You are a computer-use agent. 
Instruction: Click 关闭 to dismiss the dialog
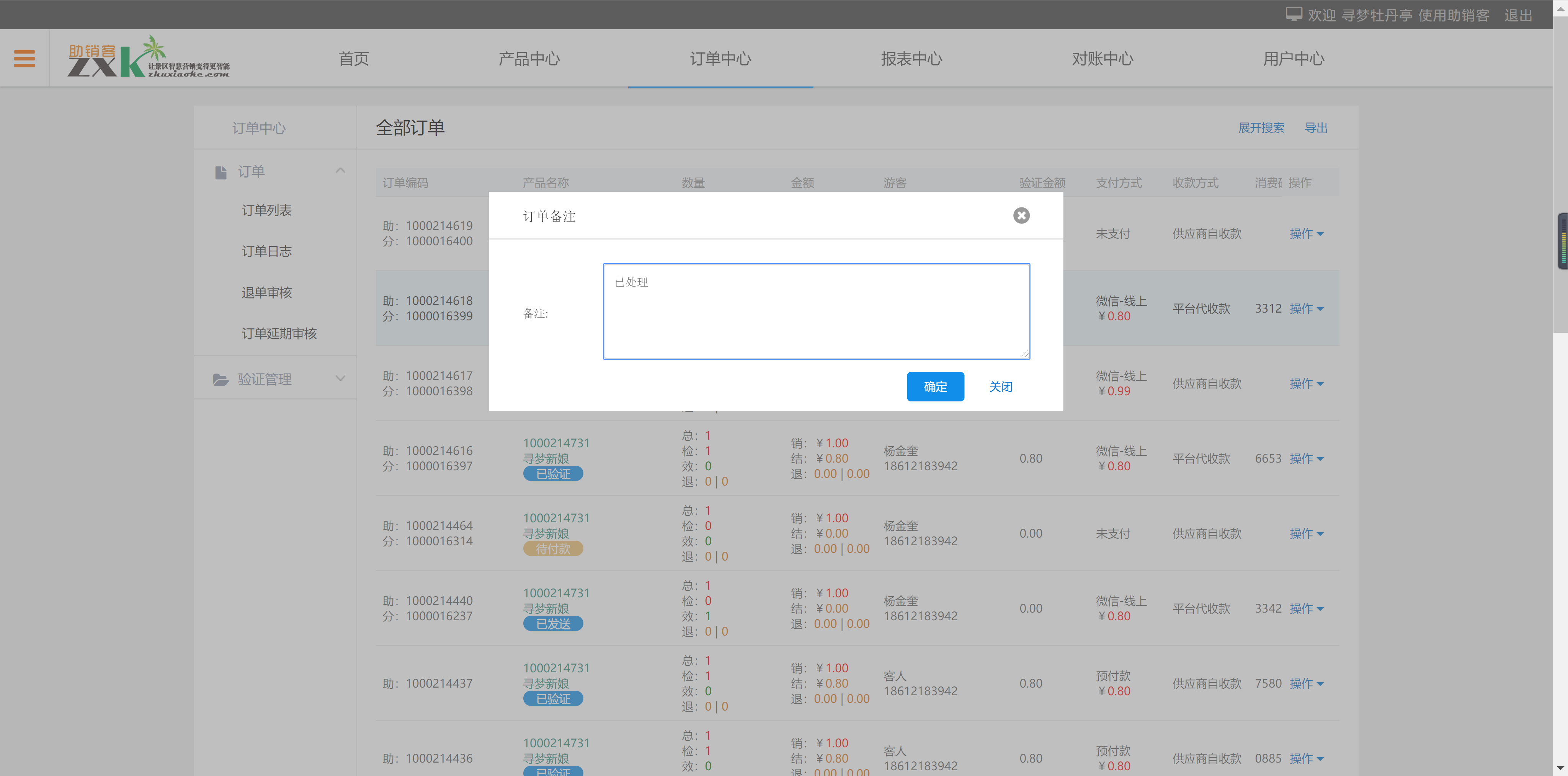1000,386
